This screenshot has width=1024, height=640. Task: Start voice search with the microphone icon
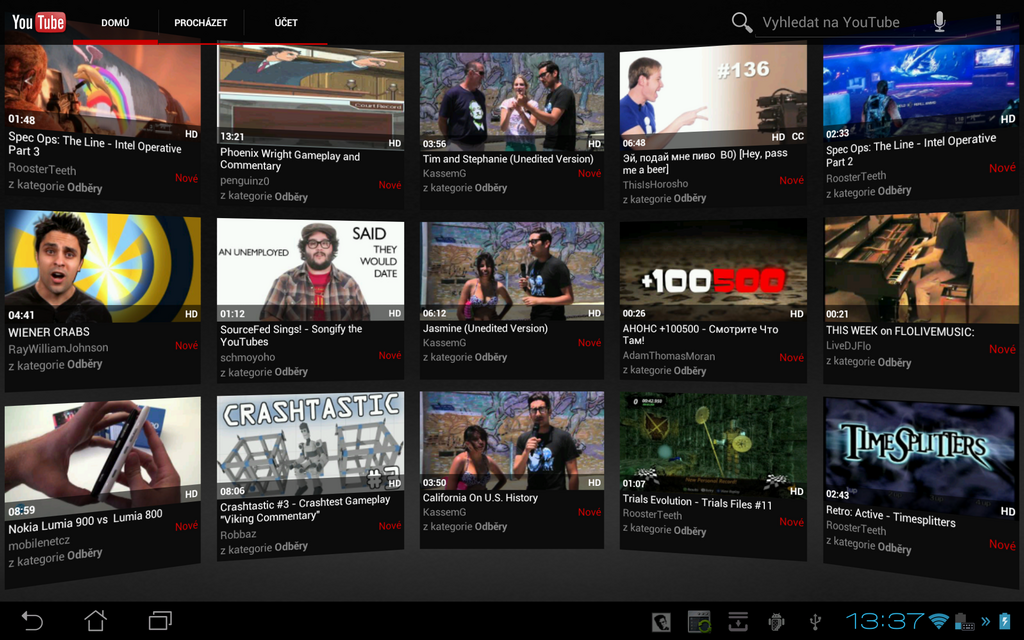[938, 21]
